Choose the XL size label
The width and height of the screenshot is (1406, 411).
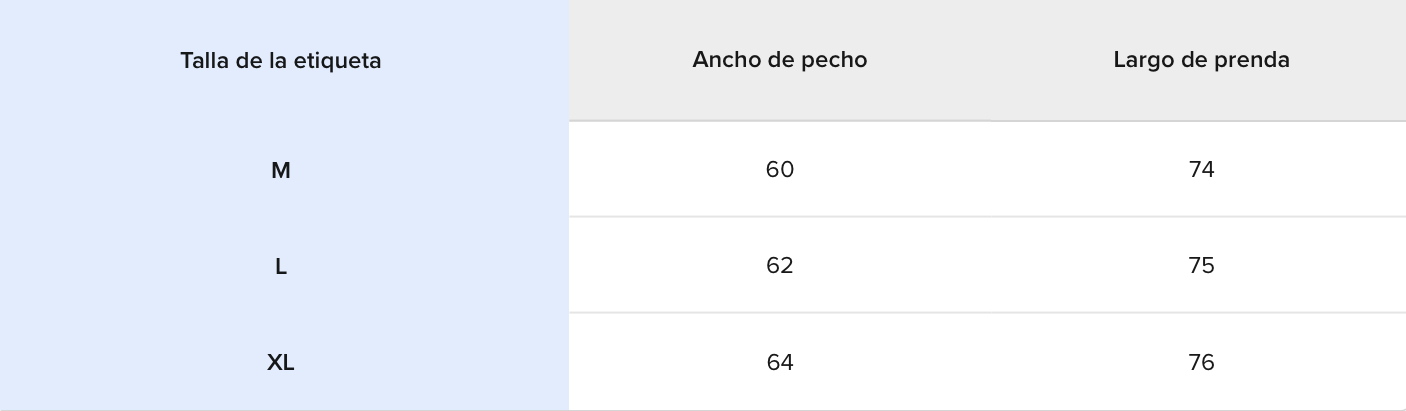(280, 363)
